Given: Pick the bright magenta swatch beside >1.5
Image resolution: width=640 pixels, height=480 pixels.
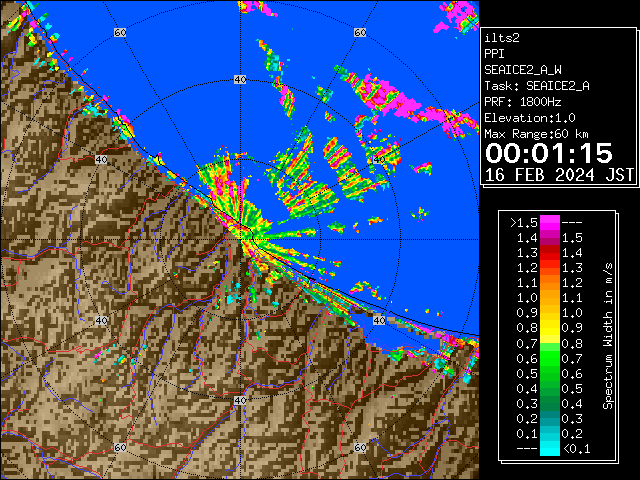Looking at the screenshot, I should click(x=549, y=223).
